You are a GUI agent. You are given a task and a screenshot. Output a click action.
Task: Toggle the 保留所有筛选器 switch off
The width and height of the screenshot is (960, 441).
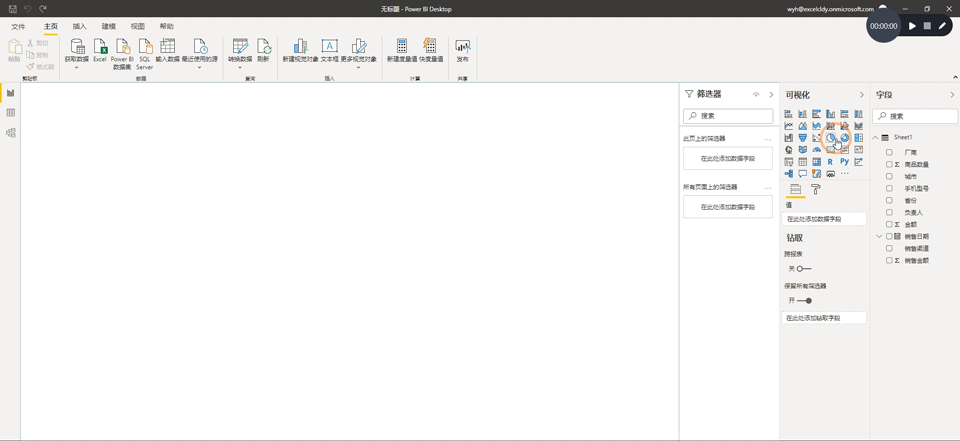[804, 300]
